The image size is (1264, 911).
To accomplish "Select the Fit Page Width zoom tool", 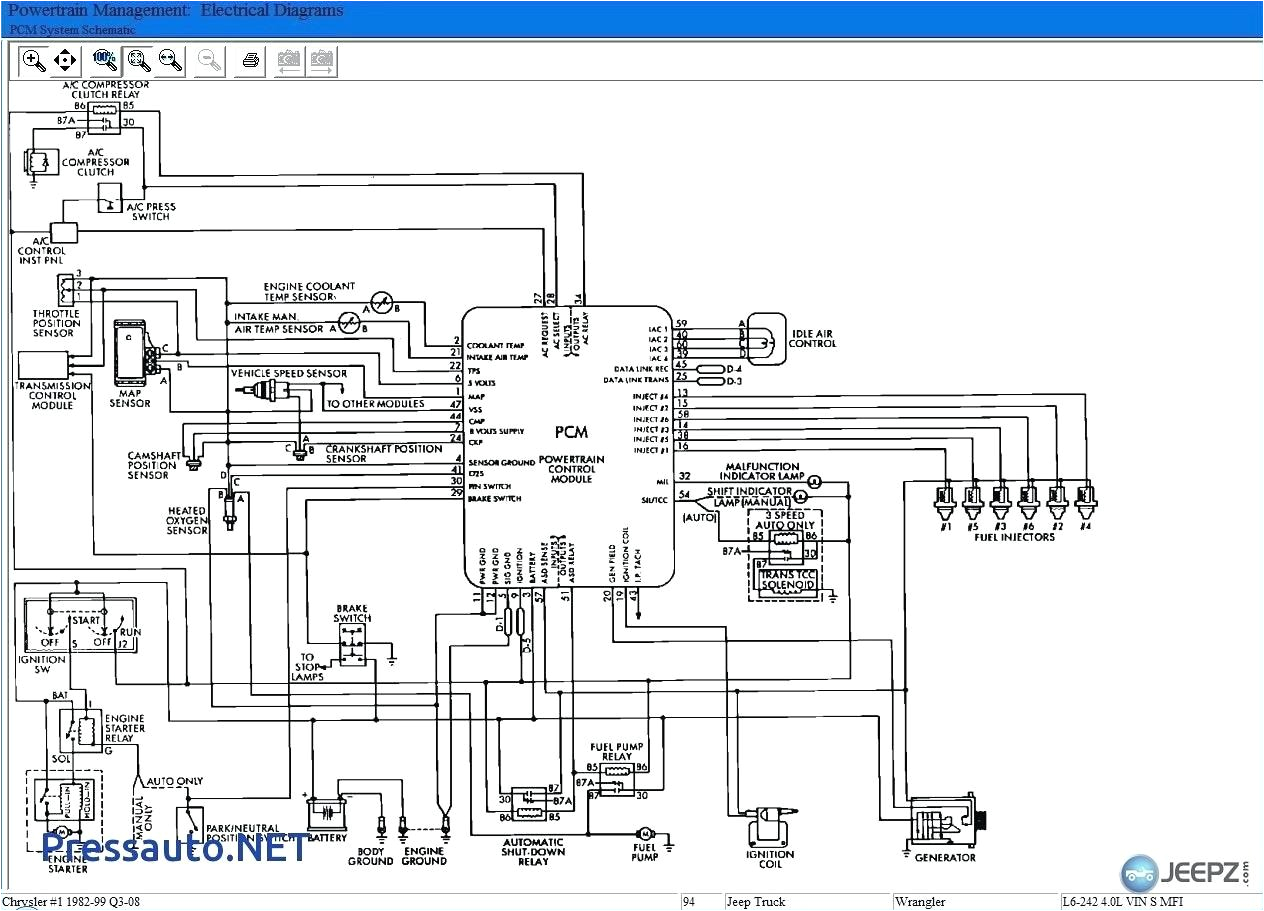I will pos(171,61).
